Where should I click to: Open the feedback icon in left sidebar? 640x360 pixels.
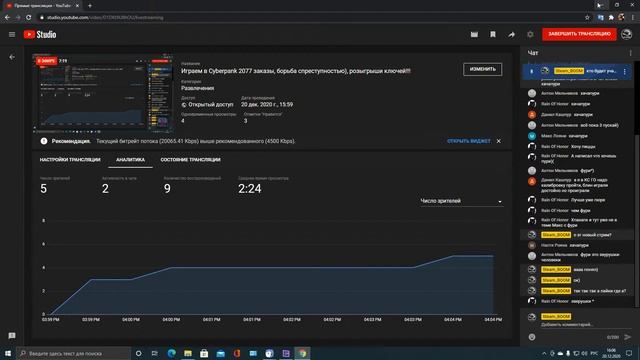(12, 336)
